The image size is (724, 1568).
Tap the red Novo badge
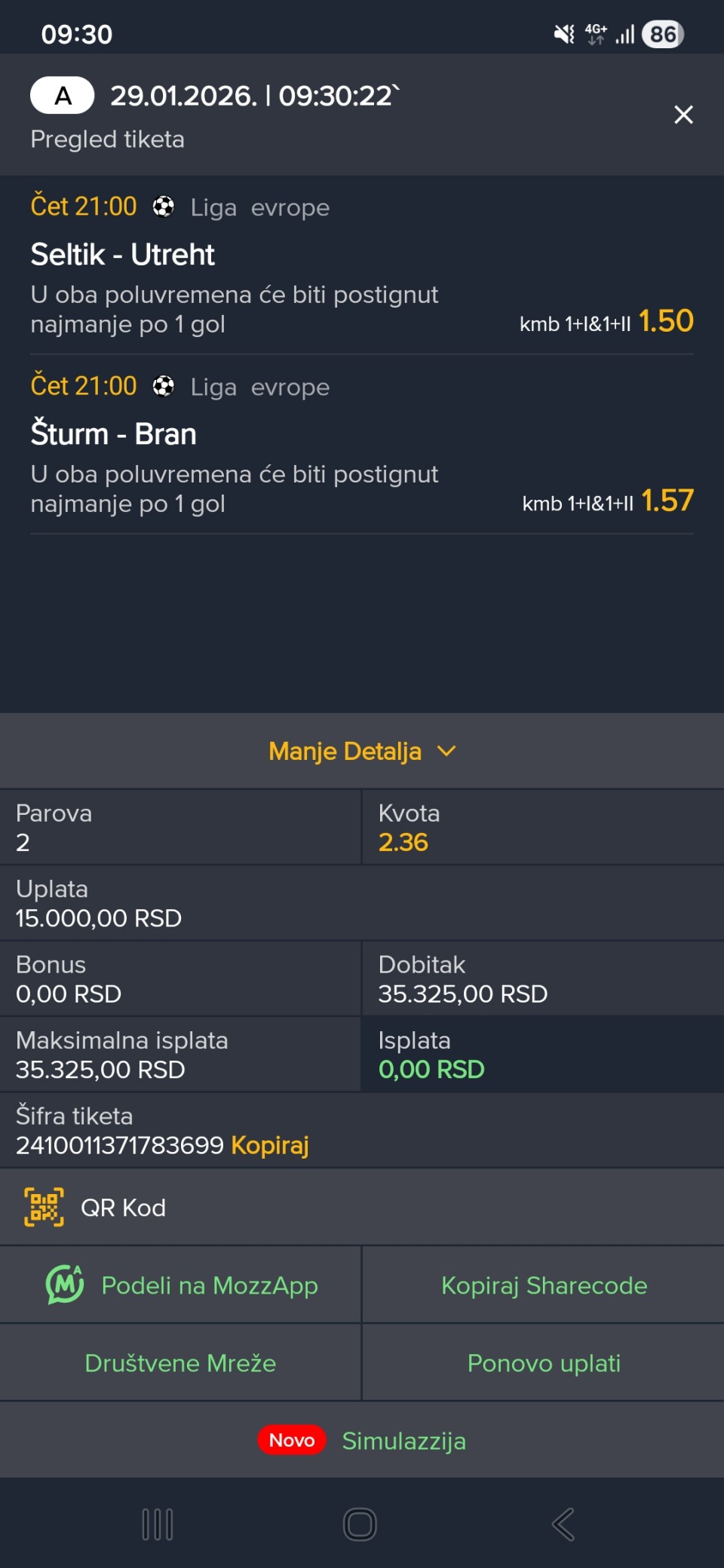(292, 1440)
